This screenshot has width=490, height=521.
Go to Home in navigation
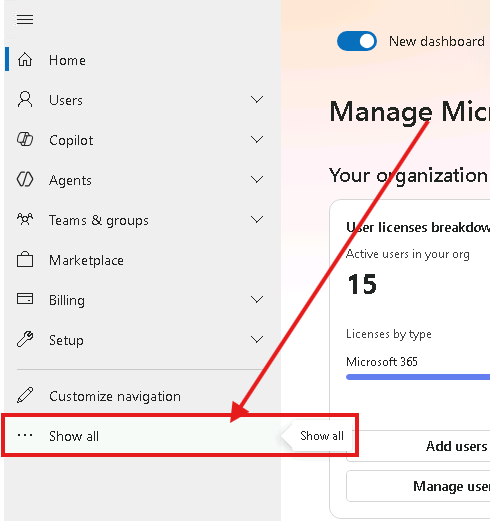143,60
